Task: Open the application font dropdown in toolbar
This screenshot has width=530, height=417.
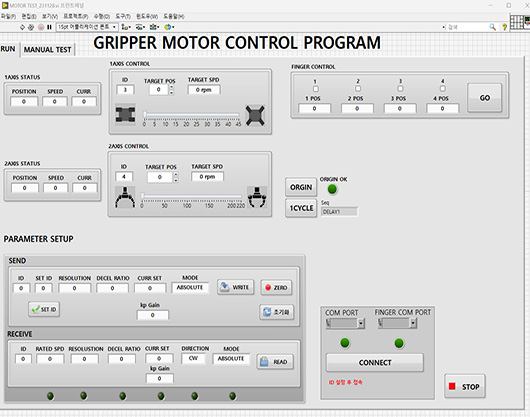Action: click(87, 27)
